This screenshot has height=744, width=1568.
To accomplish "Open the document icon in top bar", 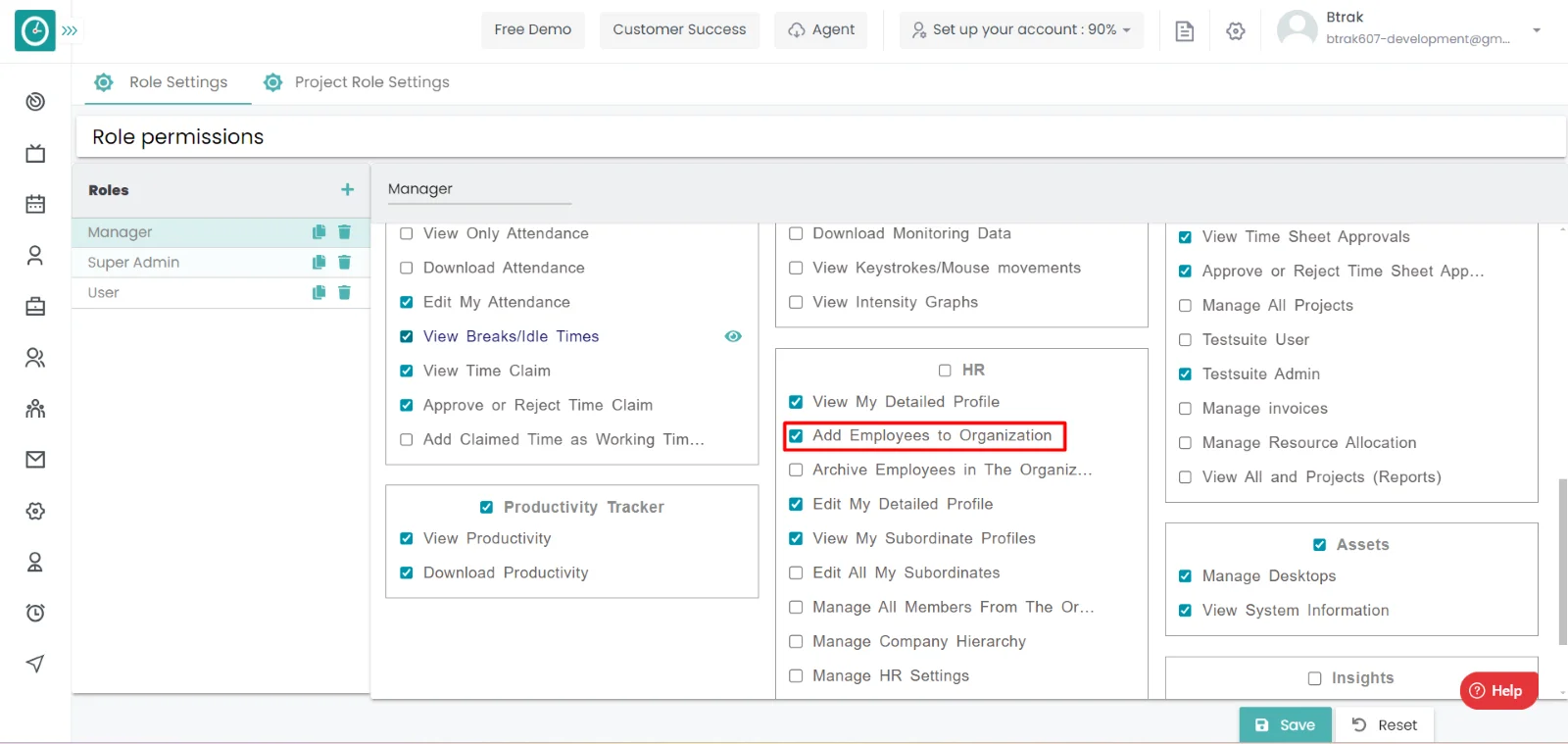I will (x=1185, y=31).
